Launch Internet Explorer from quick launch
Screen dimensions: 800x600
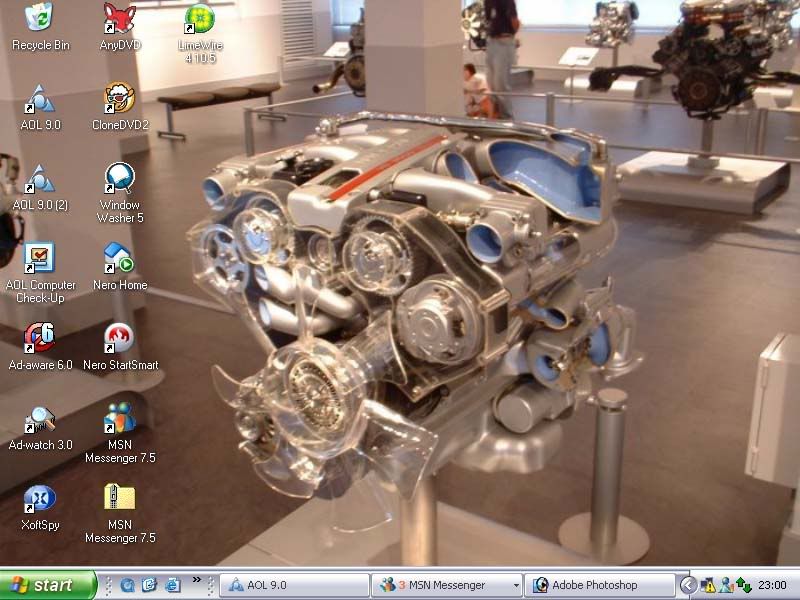pos(172,585)
